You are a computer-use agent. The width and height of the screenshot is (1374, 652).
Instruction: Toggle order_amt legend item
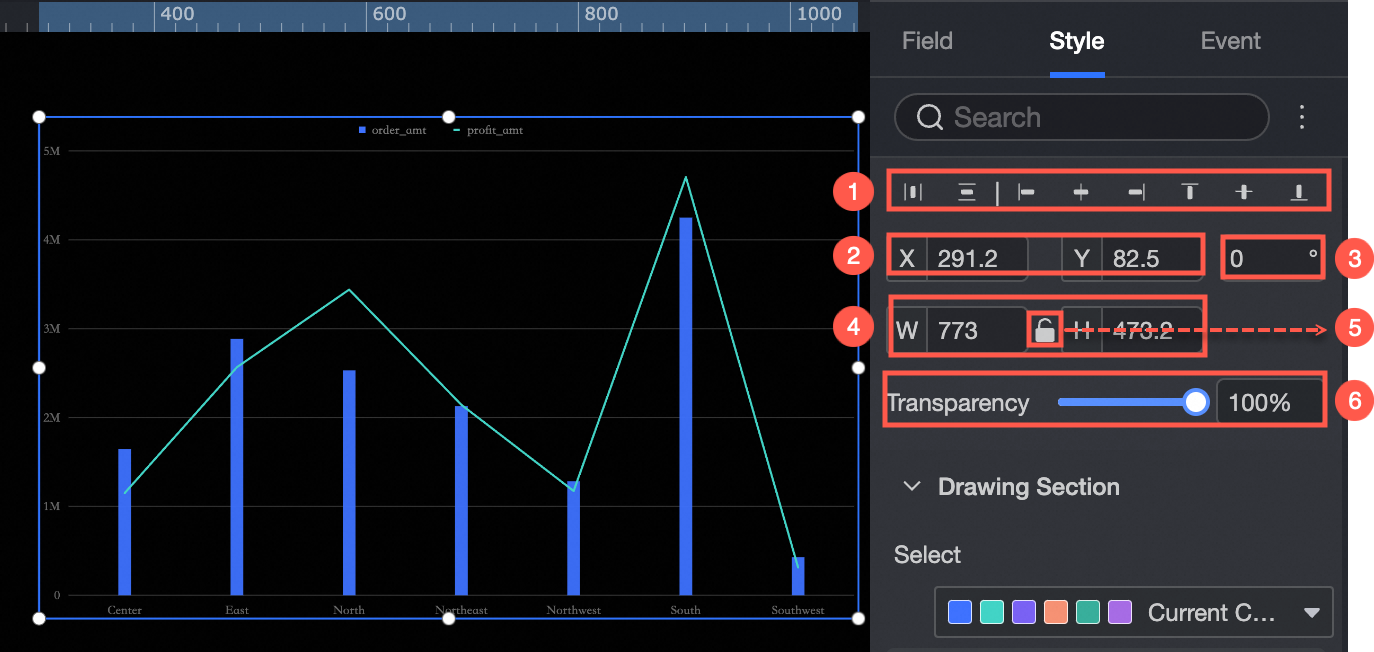(393, 130)
